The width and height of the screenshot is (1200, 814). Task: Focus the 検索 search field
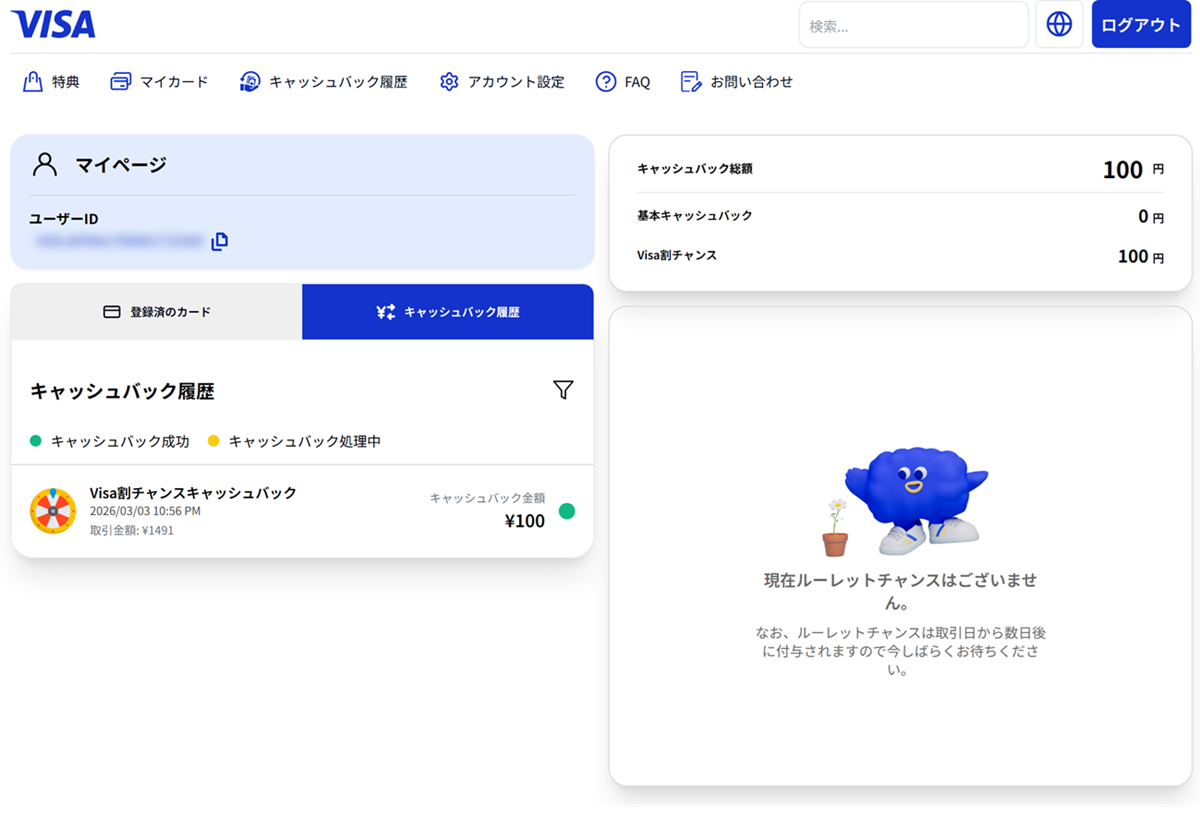click(913, 26)
